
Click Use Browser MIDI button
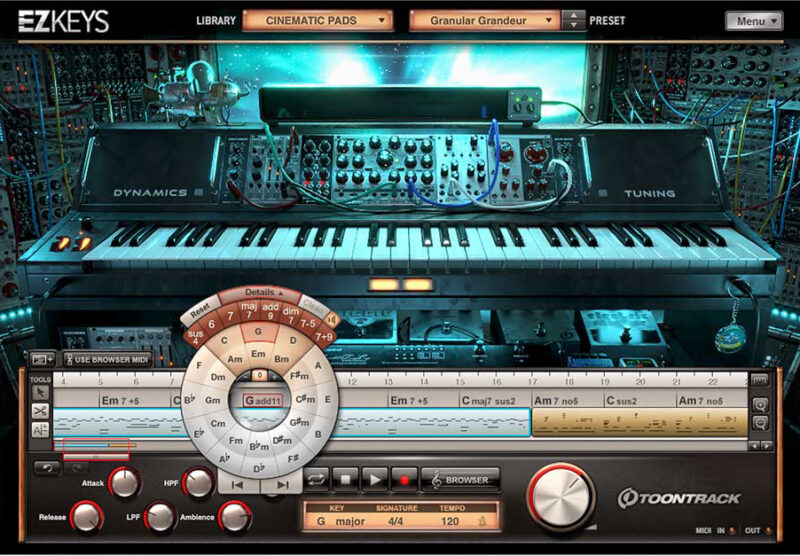pos(108,360)
